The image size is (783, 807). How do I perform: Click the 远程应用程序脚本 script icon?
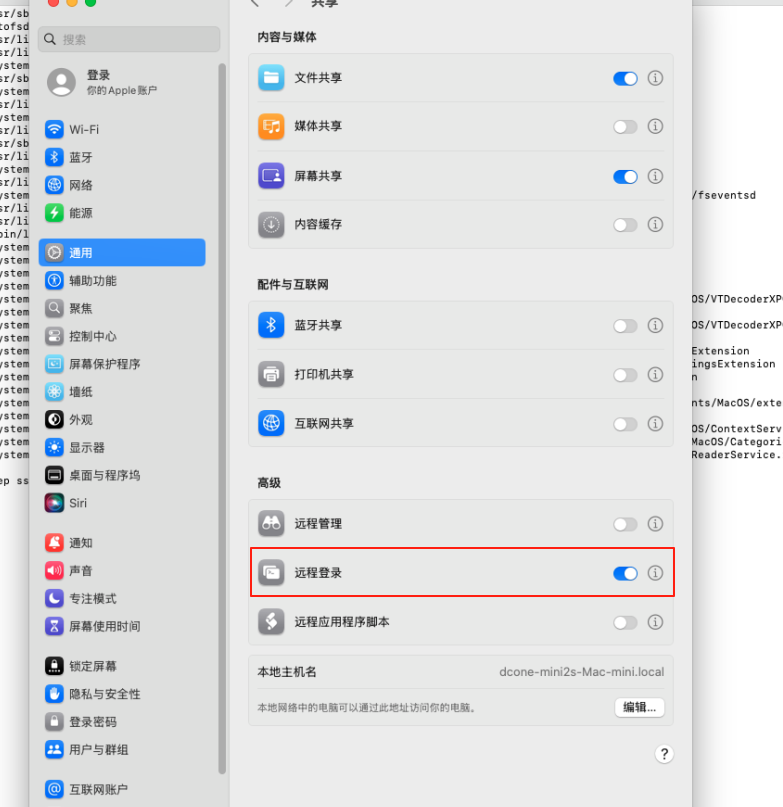(x=271, y=622)
